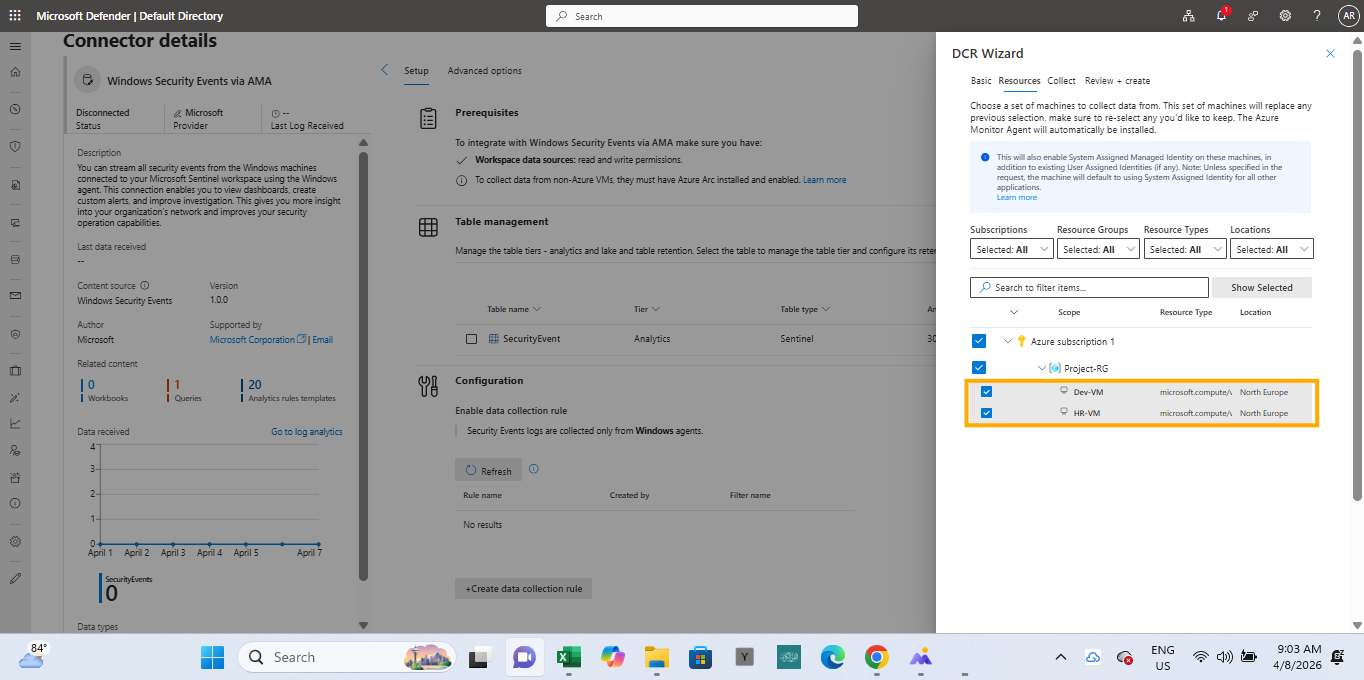Uncheck Azure subscription 1 checkbox

[979, 341]
